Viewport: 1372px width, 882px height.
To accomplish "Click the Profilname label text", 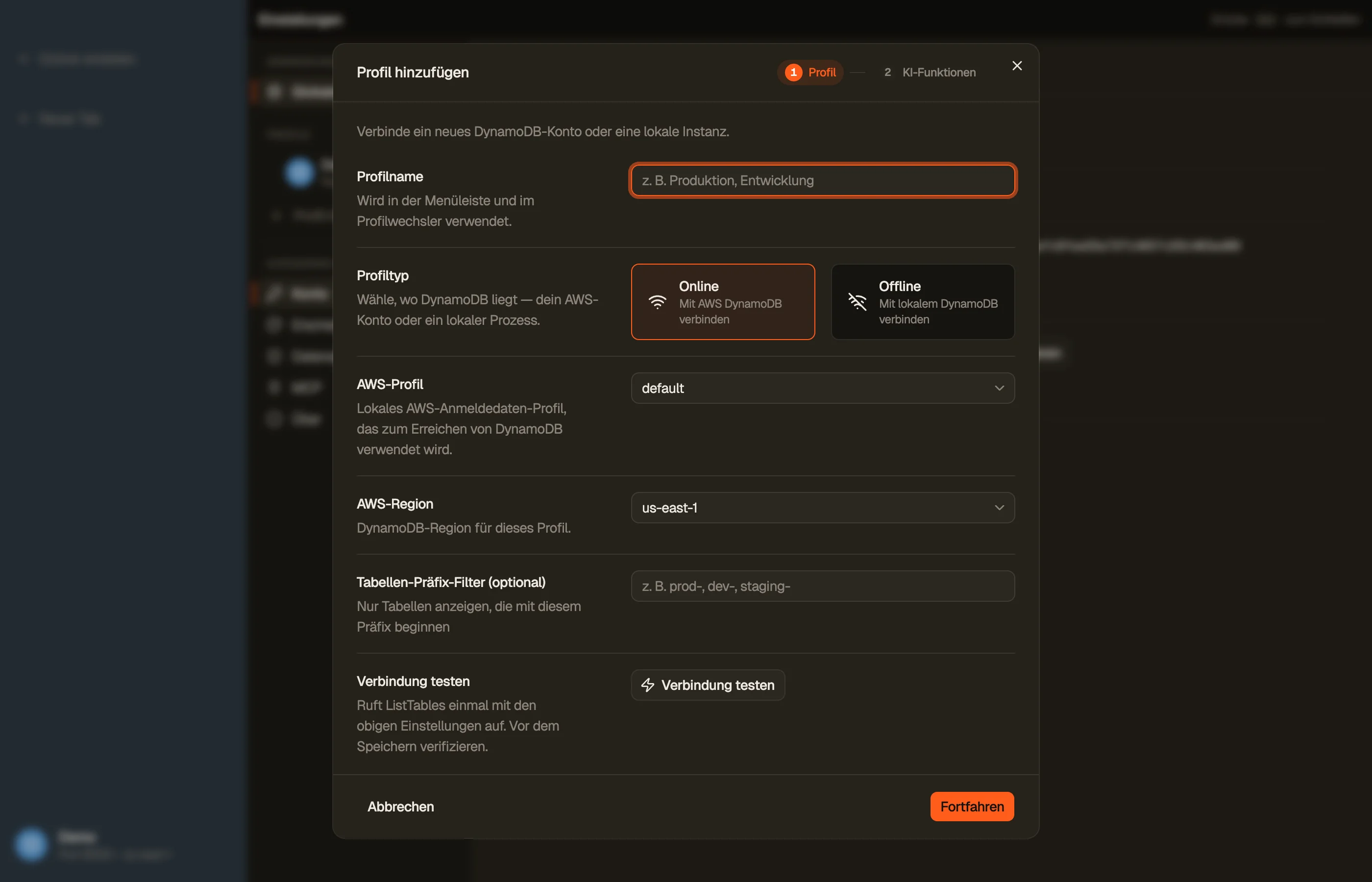I will [x=390, y=176].
